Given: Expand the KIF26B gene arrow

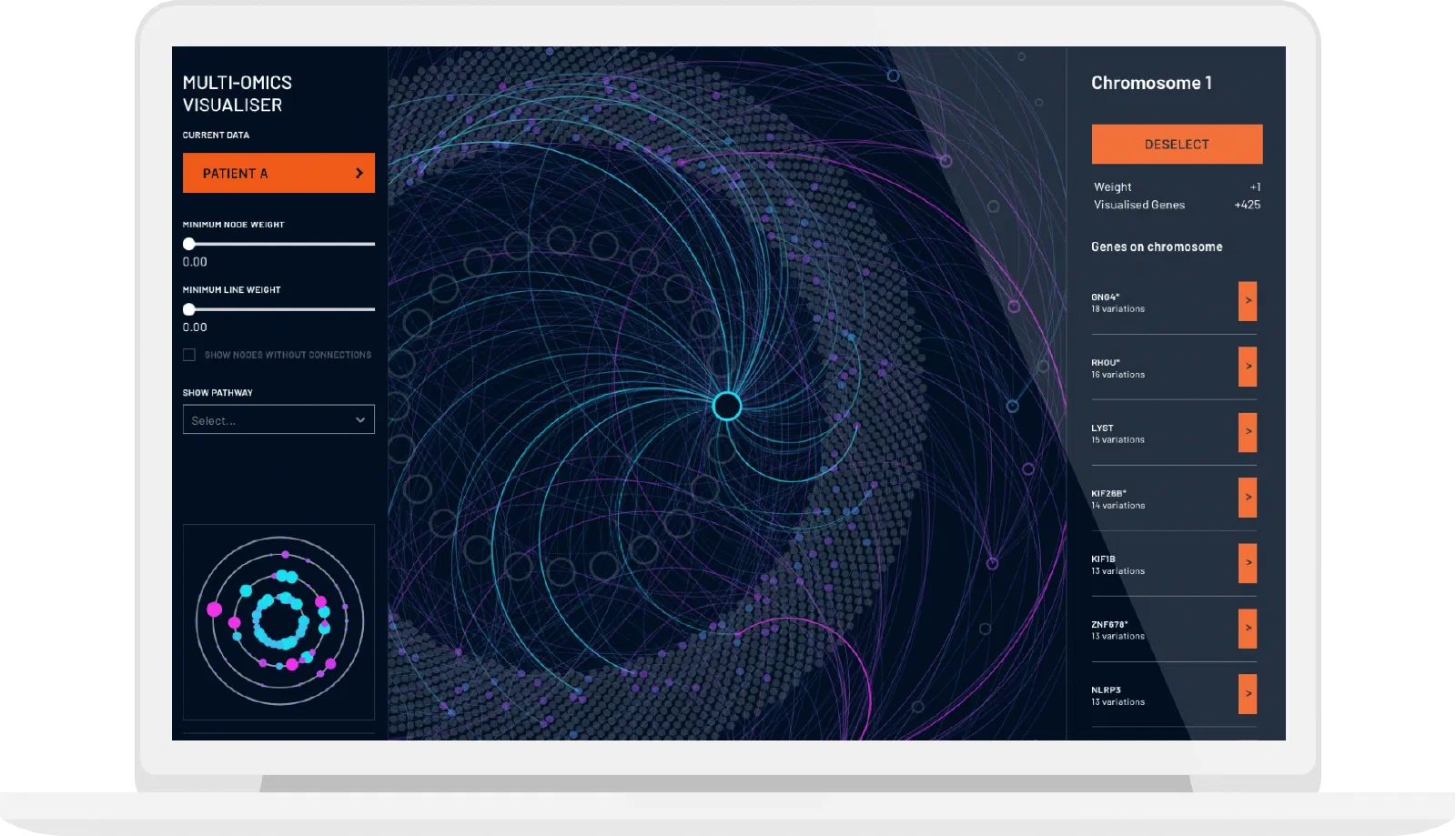Looking at the screenshot, I should coord(1248,498).
